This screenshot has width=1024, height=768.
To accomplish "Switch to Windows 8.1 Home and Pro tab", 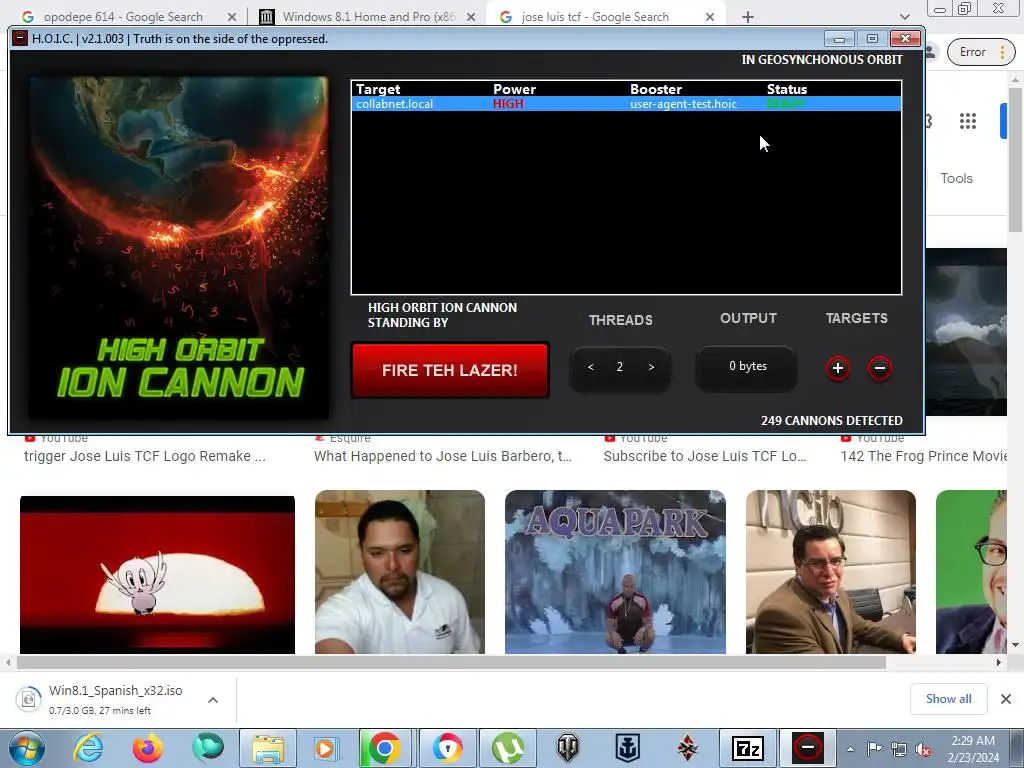I will [x=369, y=16].
